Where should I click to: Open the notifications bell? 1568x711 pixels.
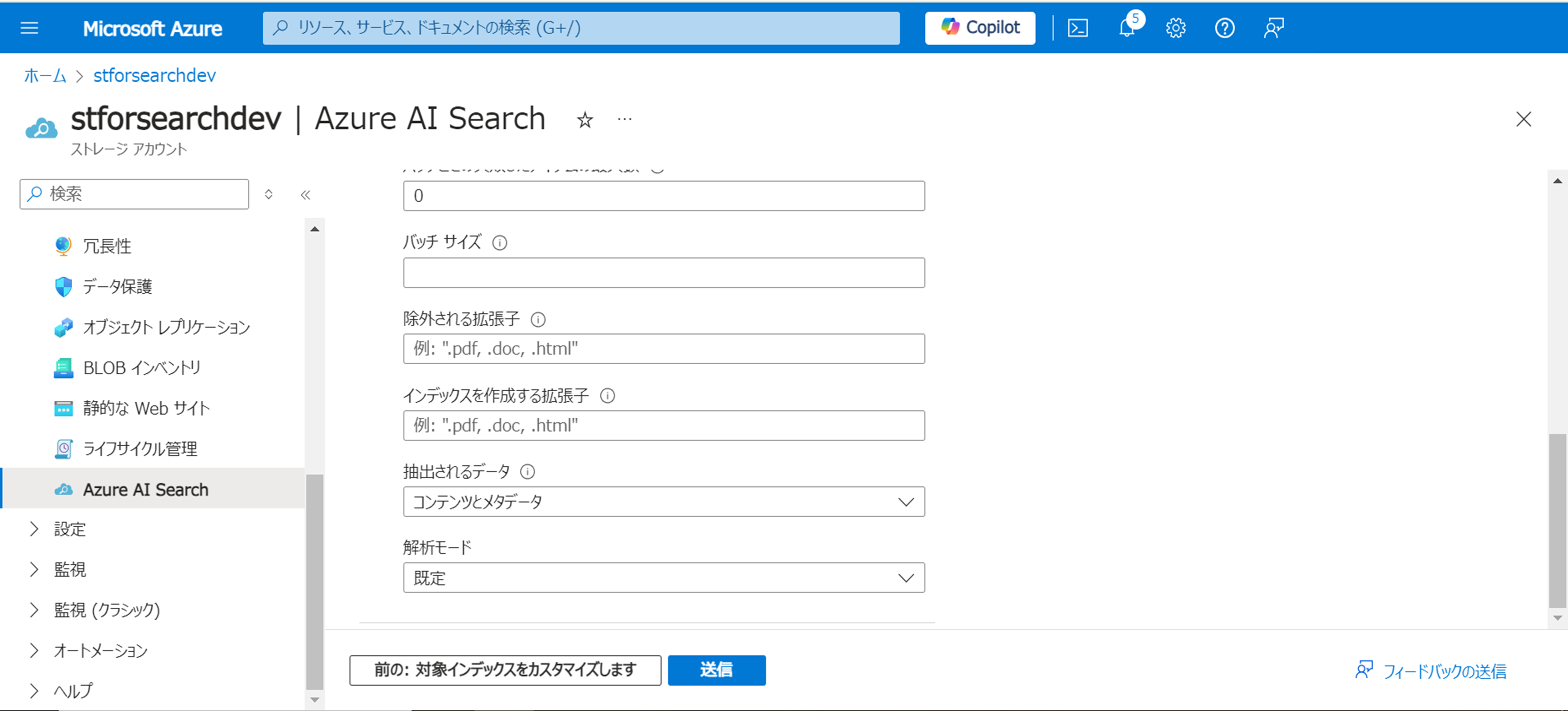pyautogui.click(x=1127, y=28)
